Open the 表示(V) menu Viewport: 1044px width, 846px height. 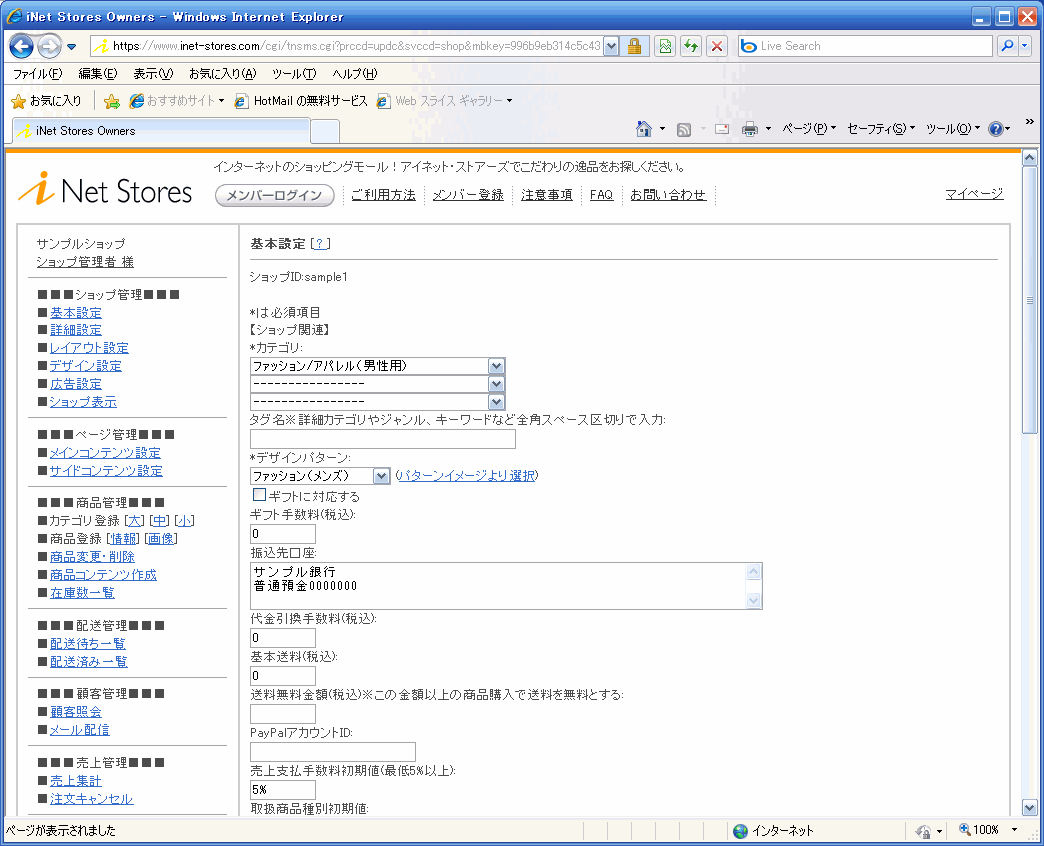click(x=152, y=74)
